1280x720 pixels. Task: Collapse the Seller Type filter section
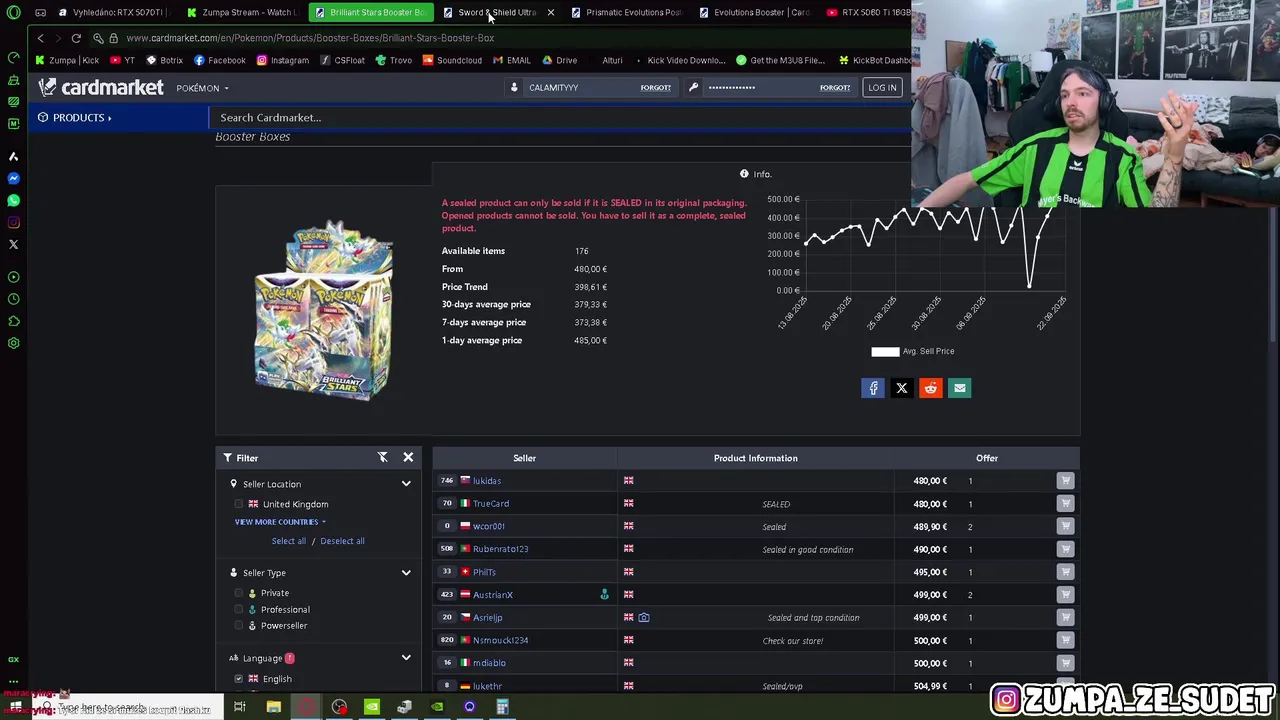tap(406, 573)
